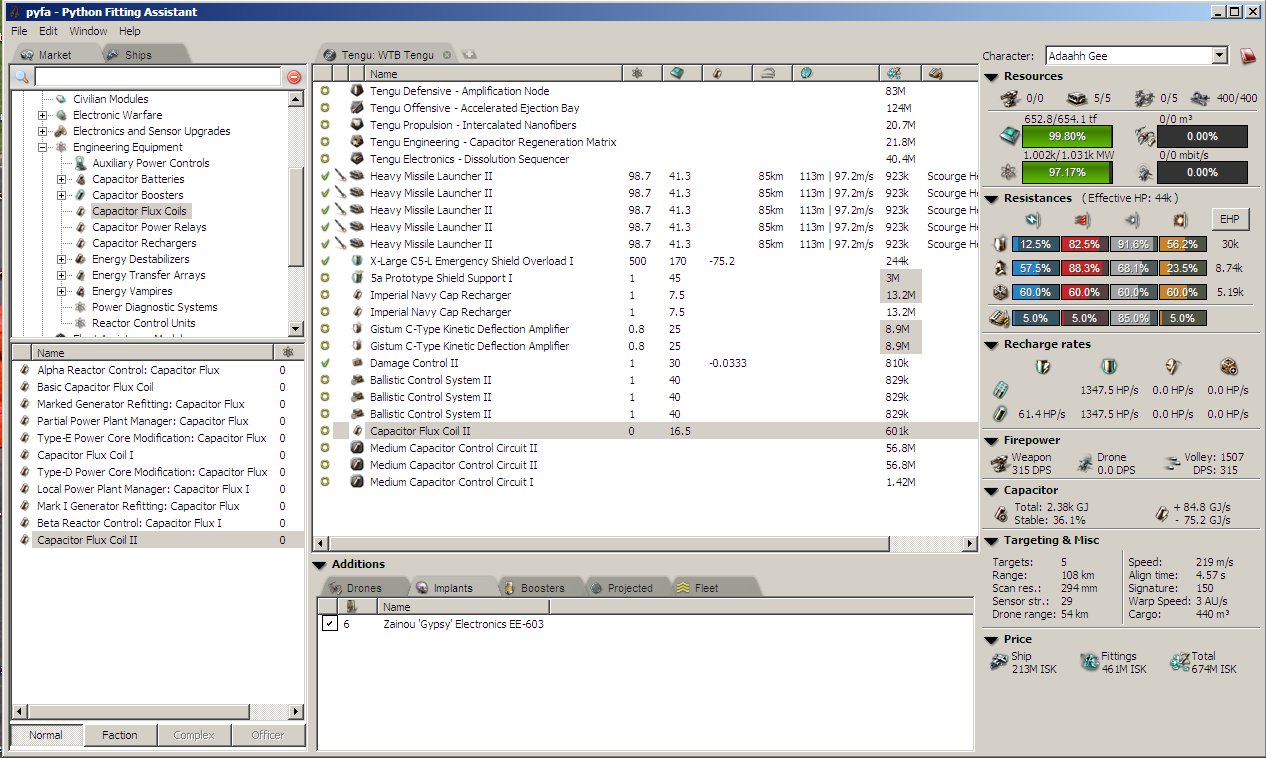Select Capacitor Power Relays category
Viewport: 1266px width, 758px height.
149,227
